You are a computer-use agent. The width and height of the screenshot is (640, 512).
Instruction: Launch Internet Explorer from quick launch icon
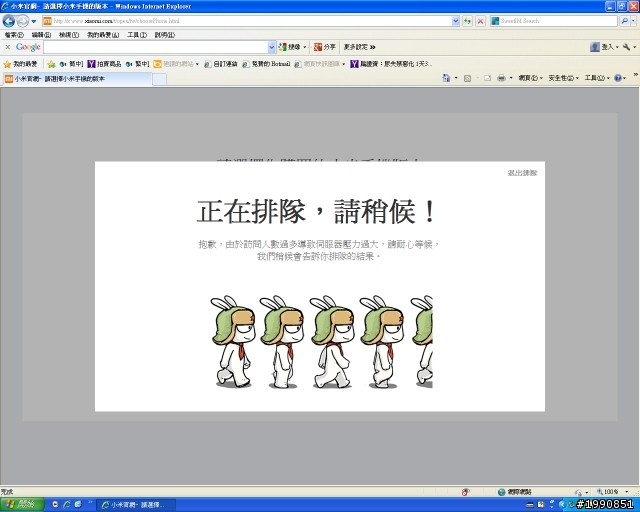(x=67, y=505)
